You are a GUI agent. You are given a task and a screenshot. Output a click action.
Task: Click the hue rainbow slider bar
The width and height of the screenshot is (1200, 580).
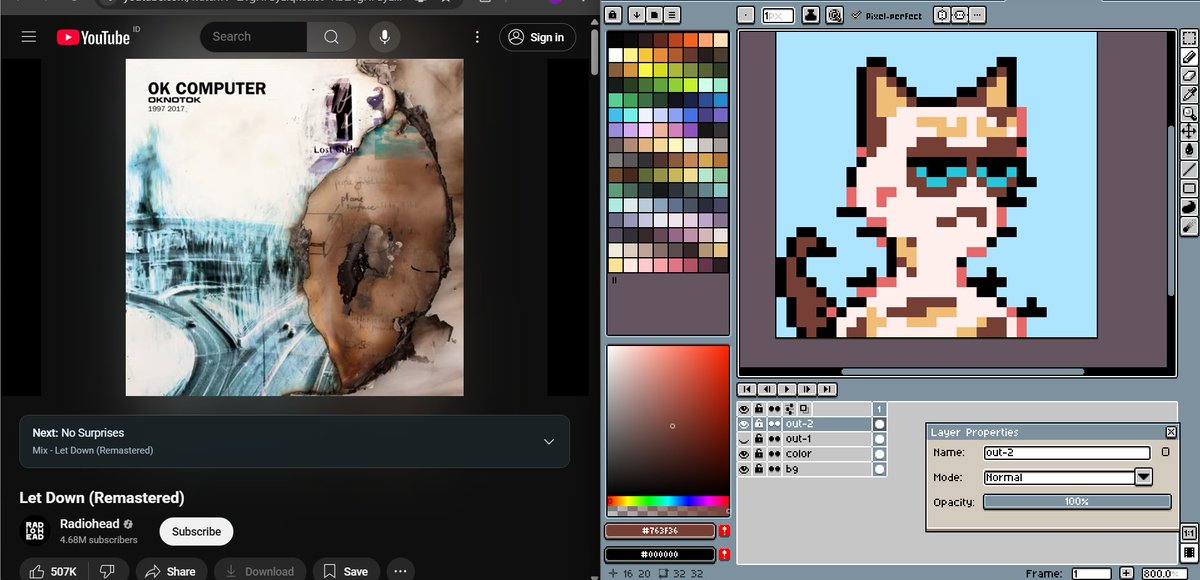pyautogui.click(x=669, y=501)
